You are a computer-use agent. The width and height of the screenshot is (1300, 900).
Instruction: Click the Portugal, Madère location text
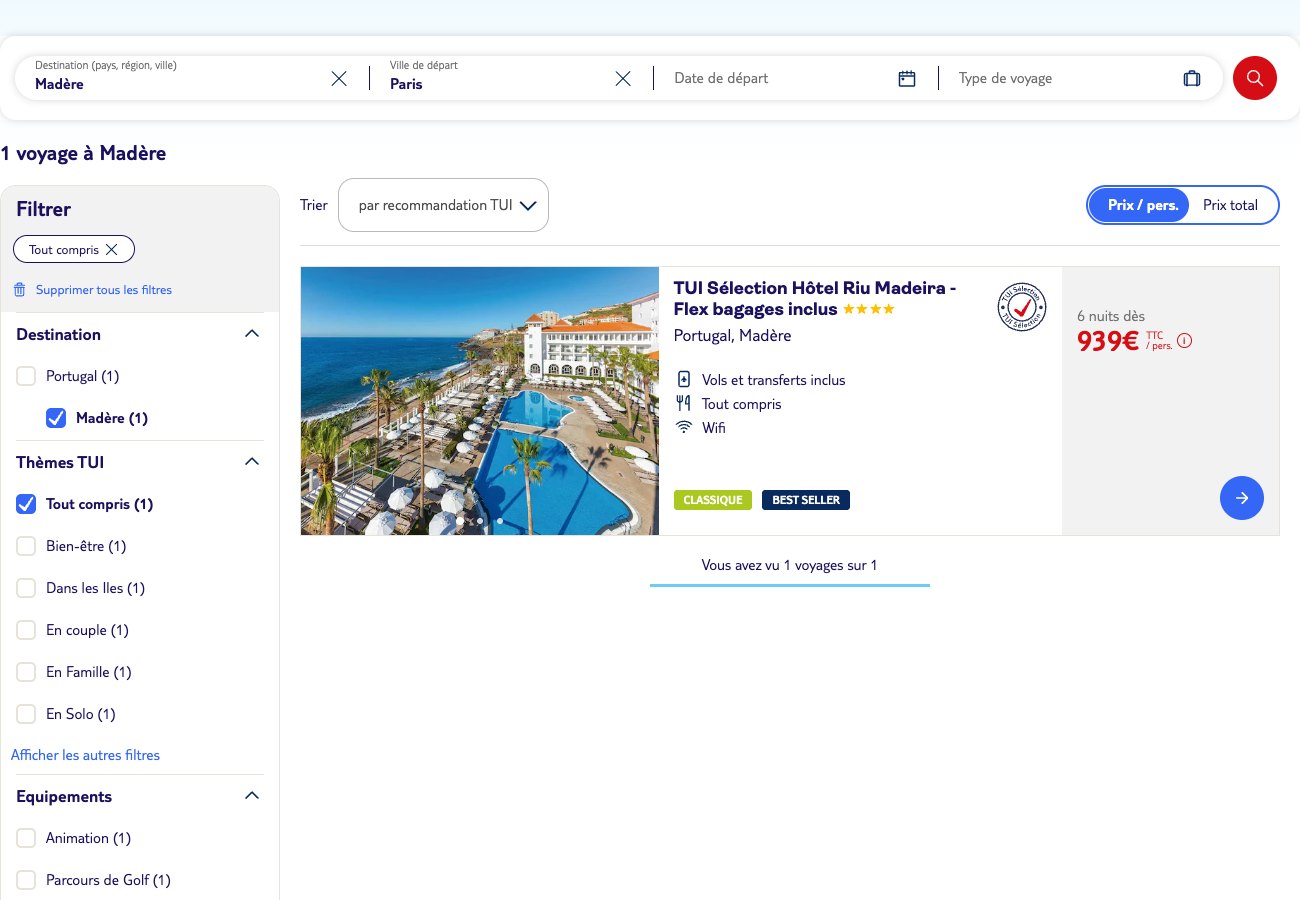(733, 335)
